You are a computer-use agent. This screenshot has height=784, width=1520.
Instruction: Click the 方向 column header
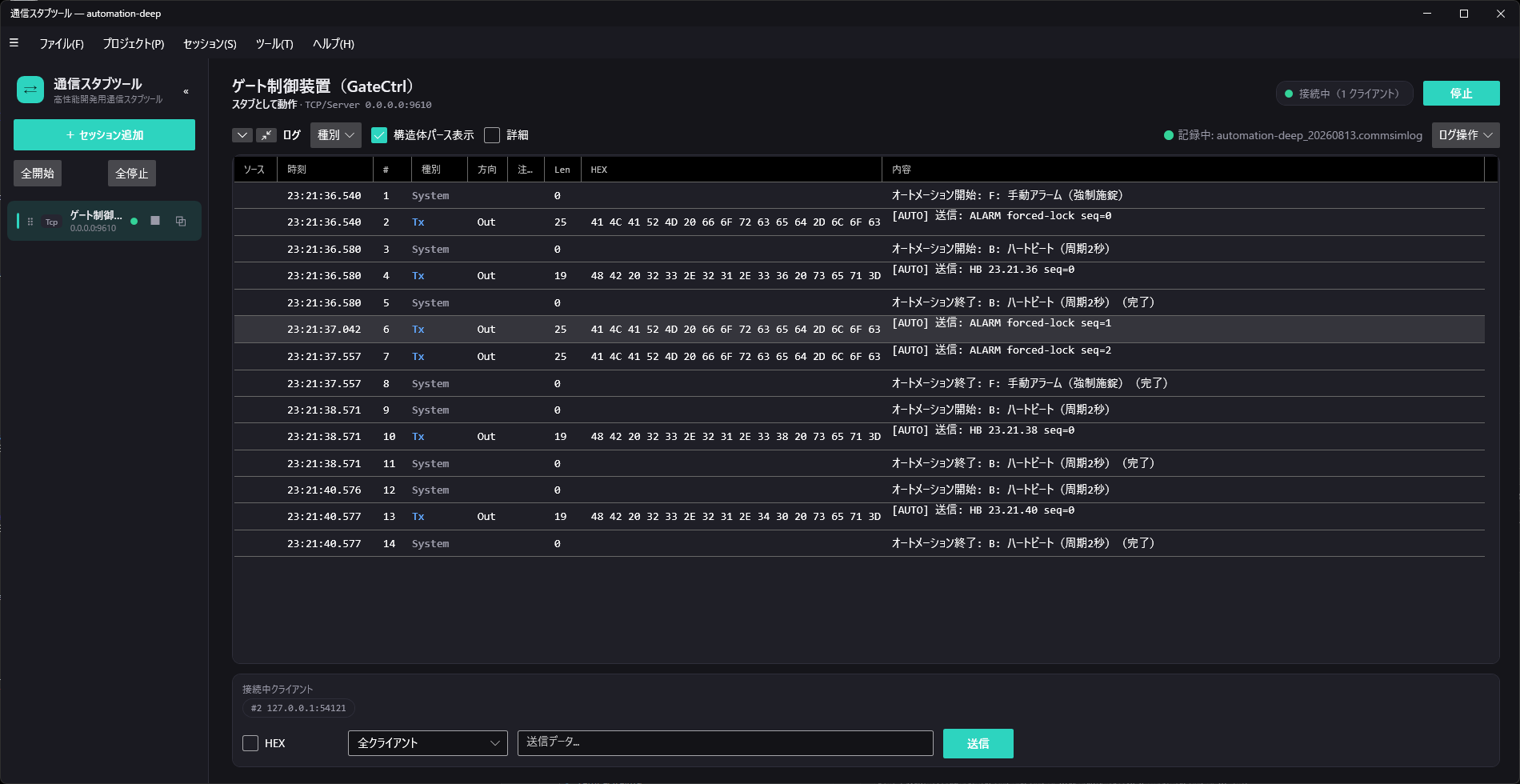pyautogui.click(x=487, y=170)
